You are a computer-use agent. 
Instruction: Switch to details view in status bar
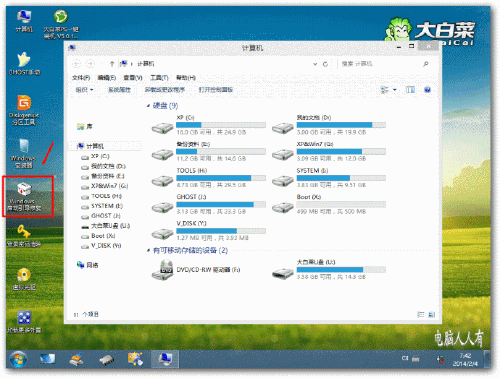tap(421, 314)
